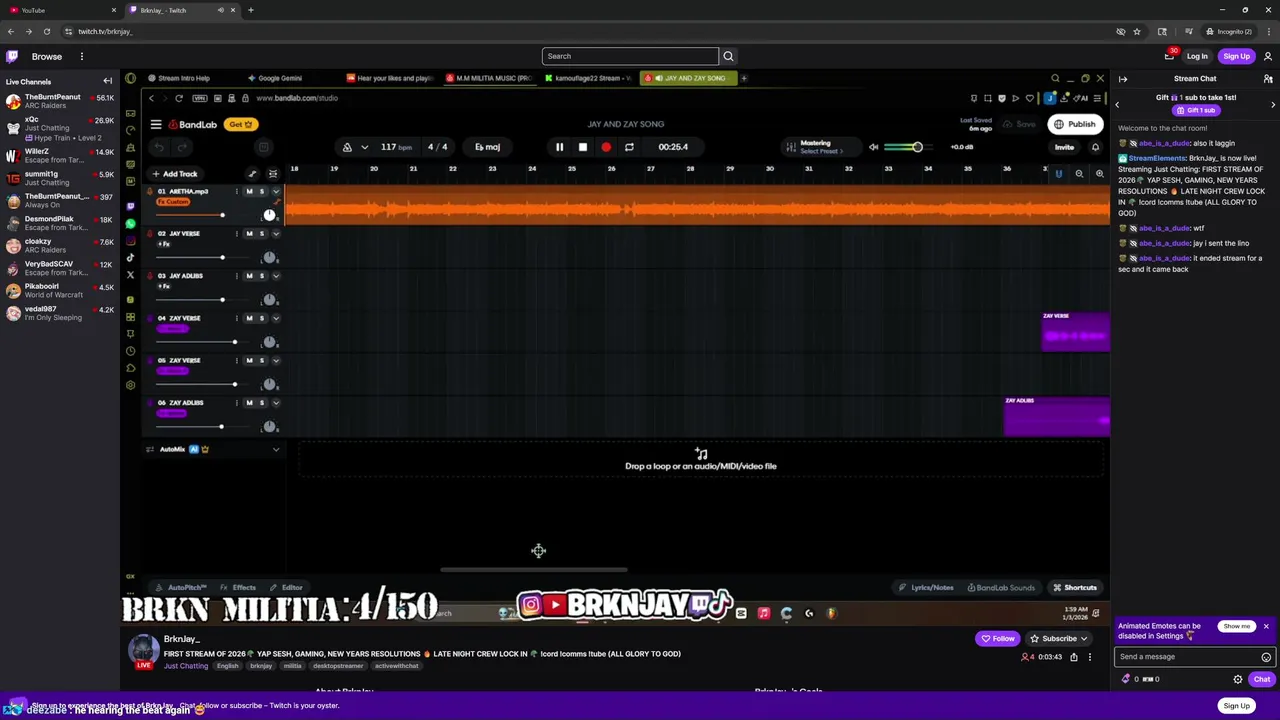This screenshot has height=720, width=1280.
Task: Expand the AutoMix section chevron
Action: (276, 449)
